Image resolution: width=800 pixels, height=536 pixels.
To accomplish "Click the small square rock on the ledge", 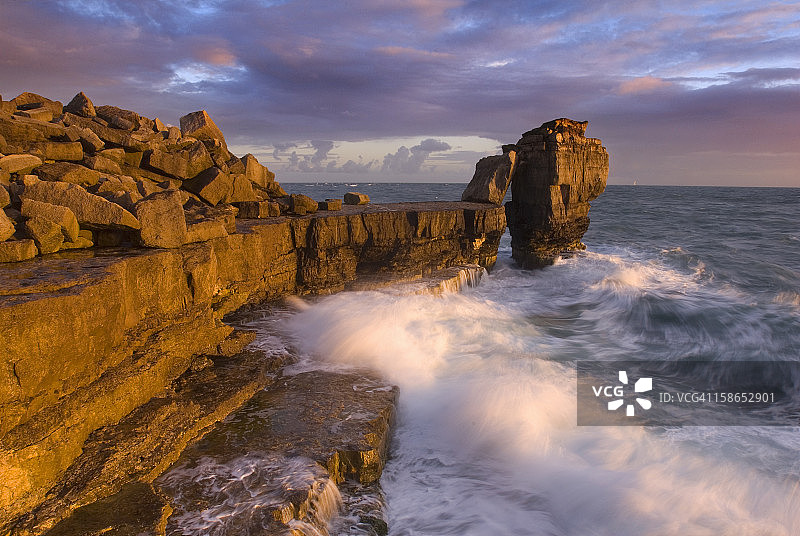I will click(355, 198).
